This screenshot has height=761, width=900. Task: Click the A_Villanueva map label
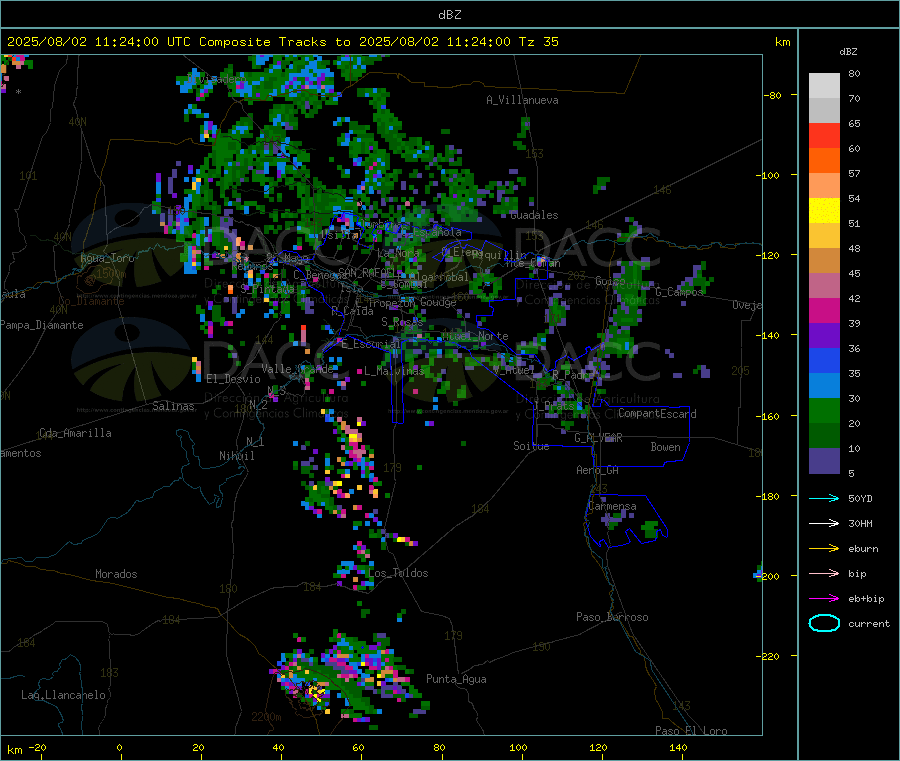522,100
